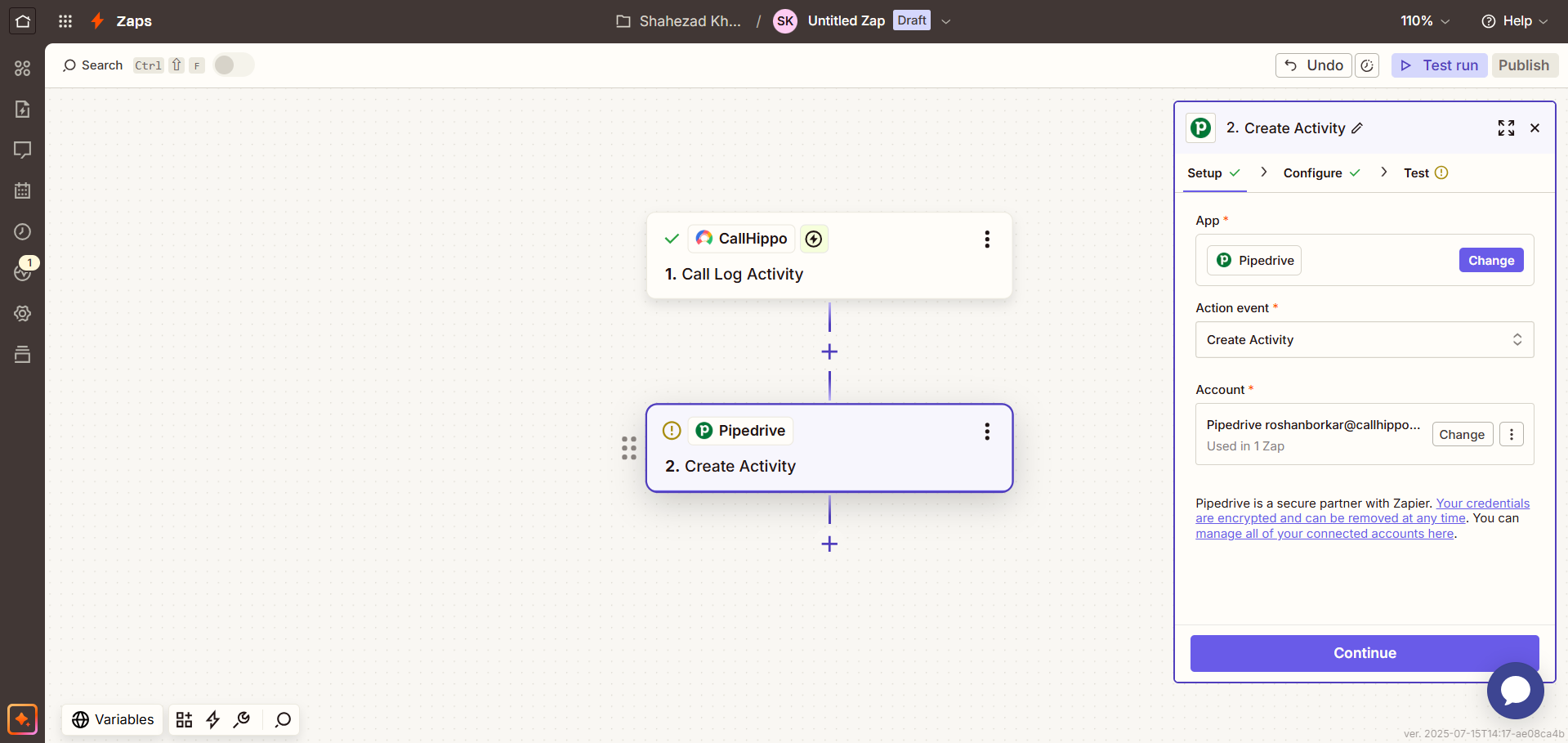Close the Create Activity panel
This screenshot has width=1568, height=743.
point(1534,128)
